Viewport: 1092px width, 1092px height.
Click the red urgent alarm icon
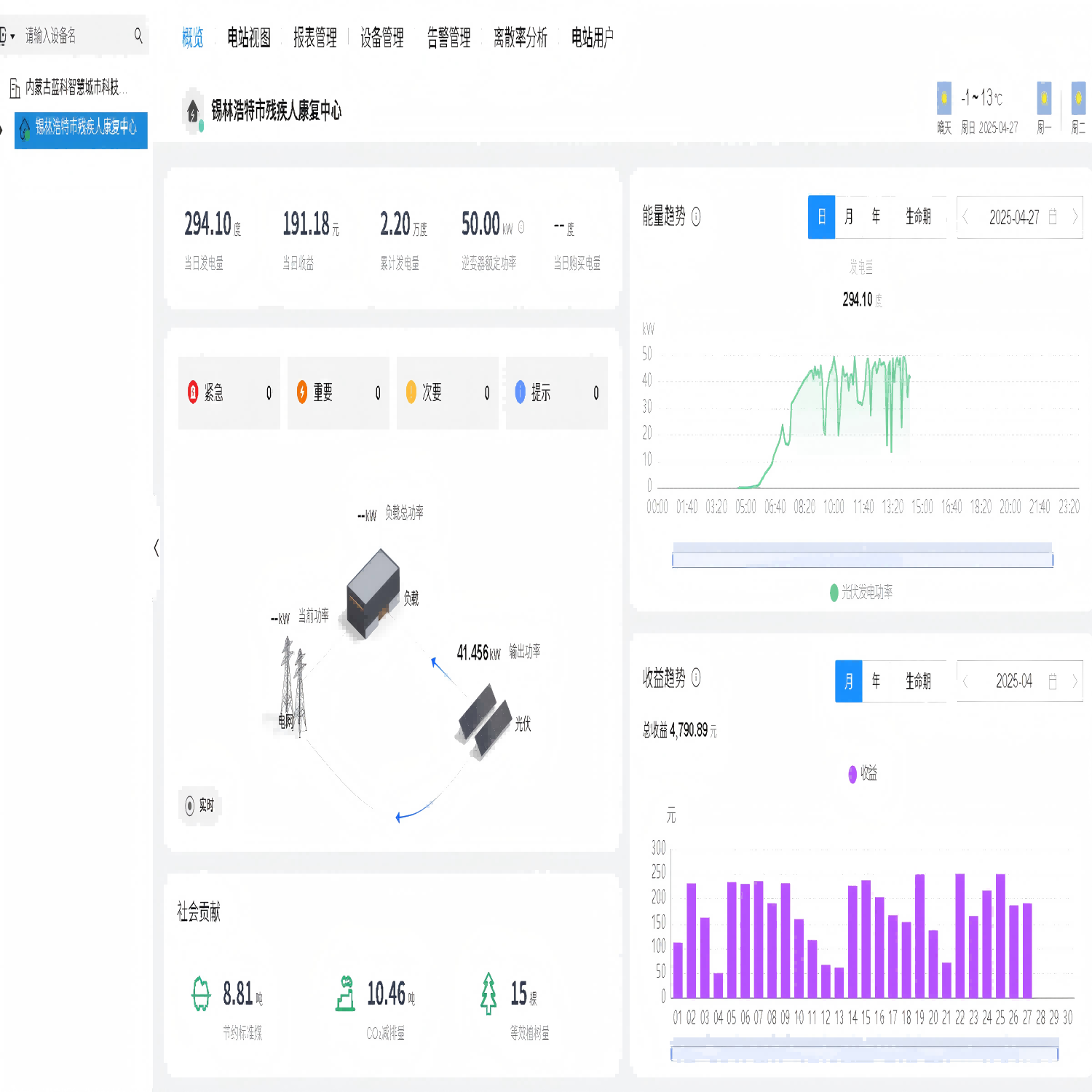(193, 392)
